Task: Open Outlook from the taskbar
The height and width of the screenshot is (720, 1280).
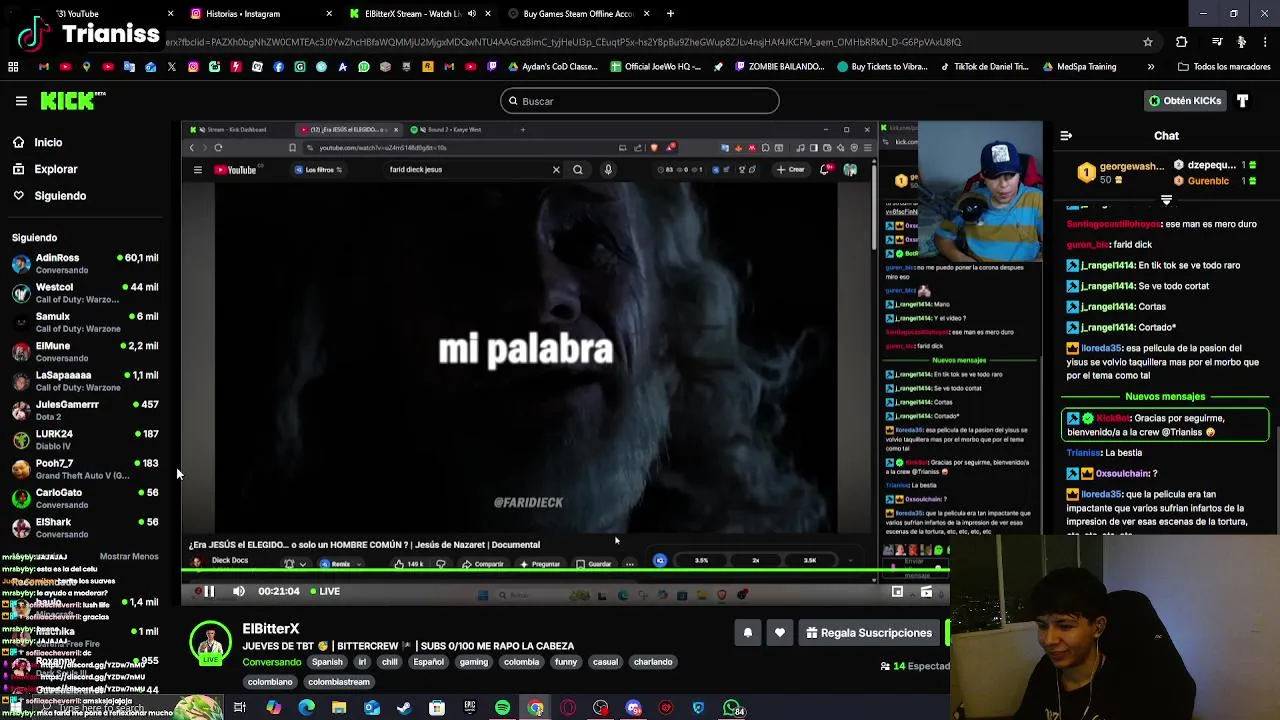Action: (372, 708)
